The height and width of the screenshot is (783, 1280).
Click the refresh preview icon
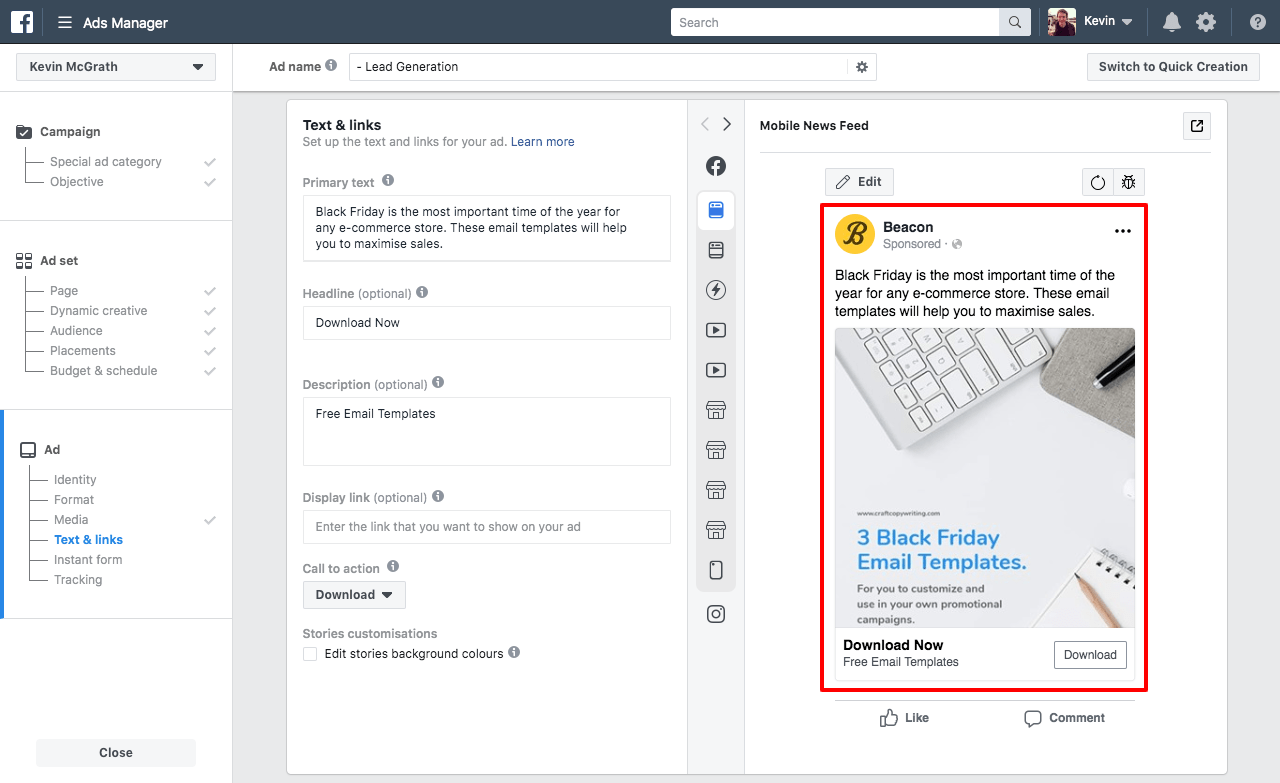point(1097,182)
